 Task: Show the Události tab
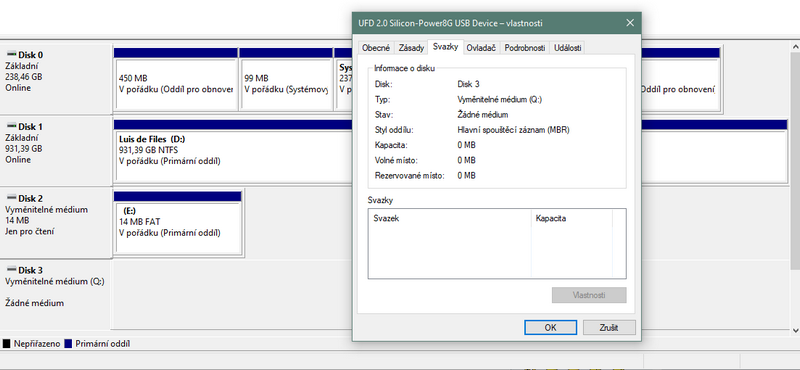(x=567, y=48)
